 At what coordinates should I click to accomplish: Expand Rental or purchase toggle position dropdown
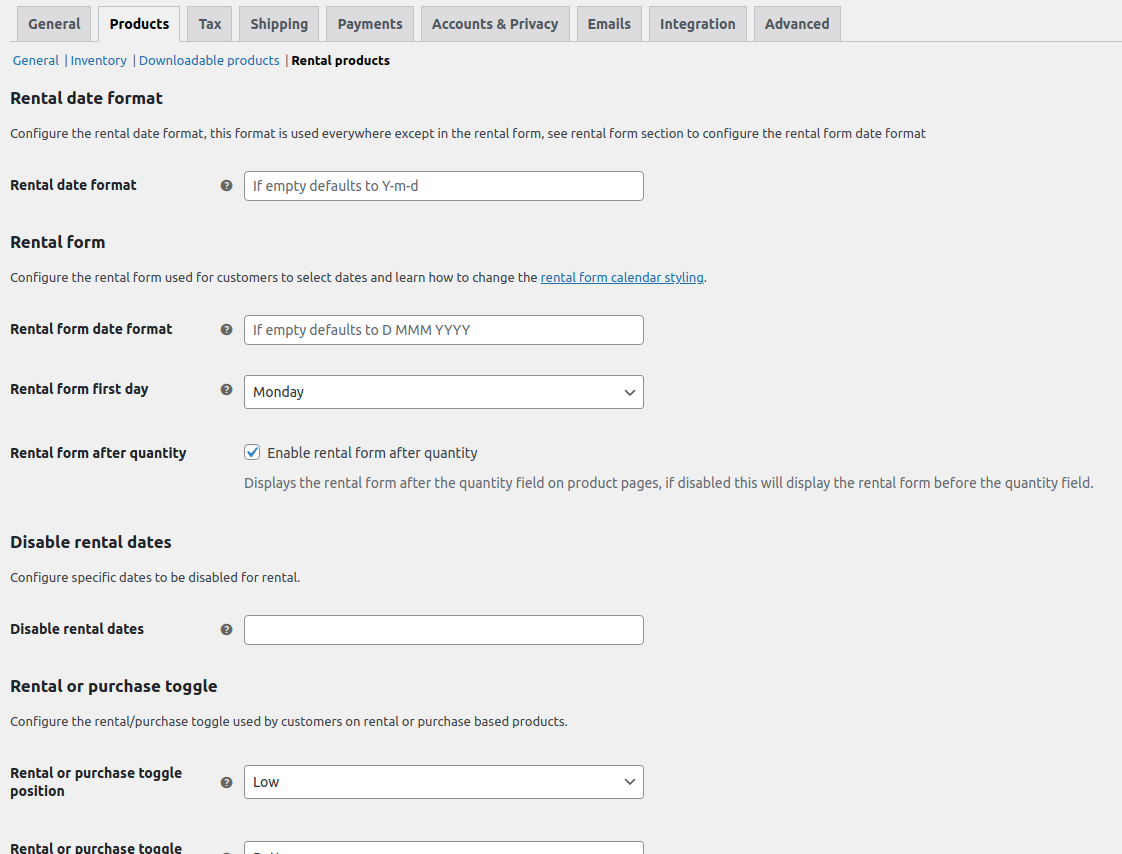coord(443,782)
